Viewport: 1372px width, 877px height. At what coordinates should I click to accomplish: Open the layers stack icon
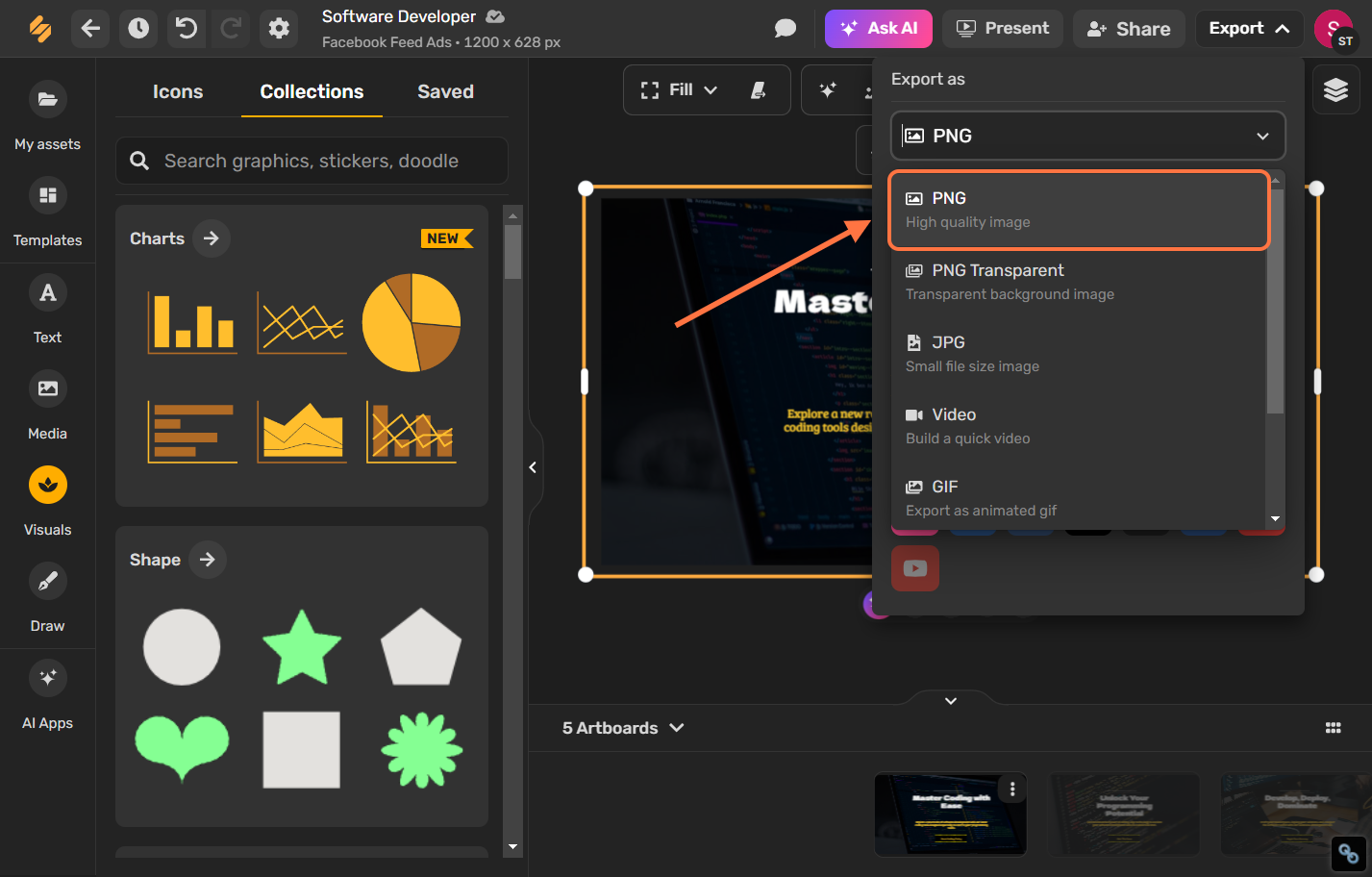(1335, 90)
